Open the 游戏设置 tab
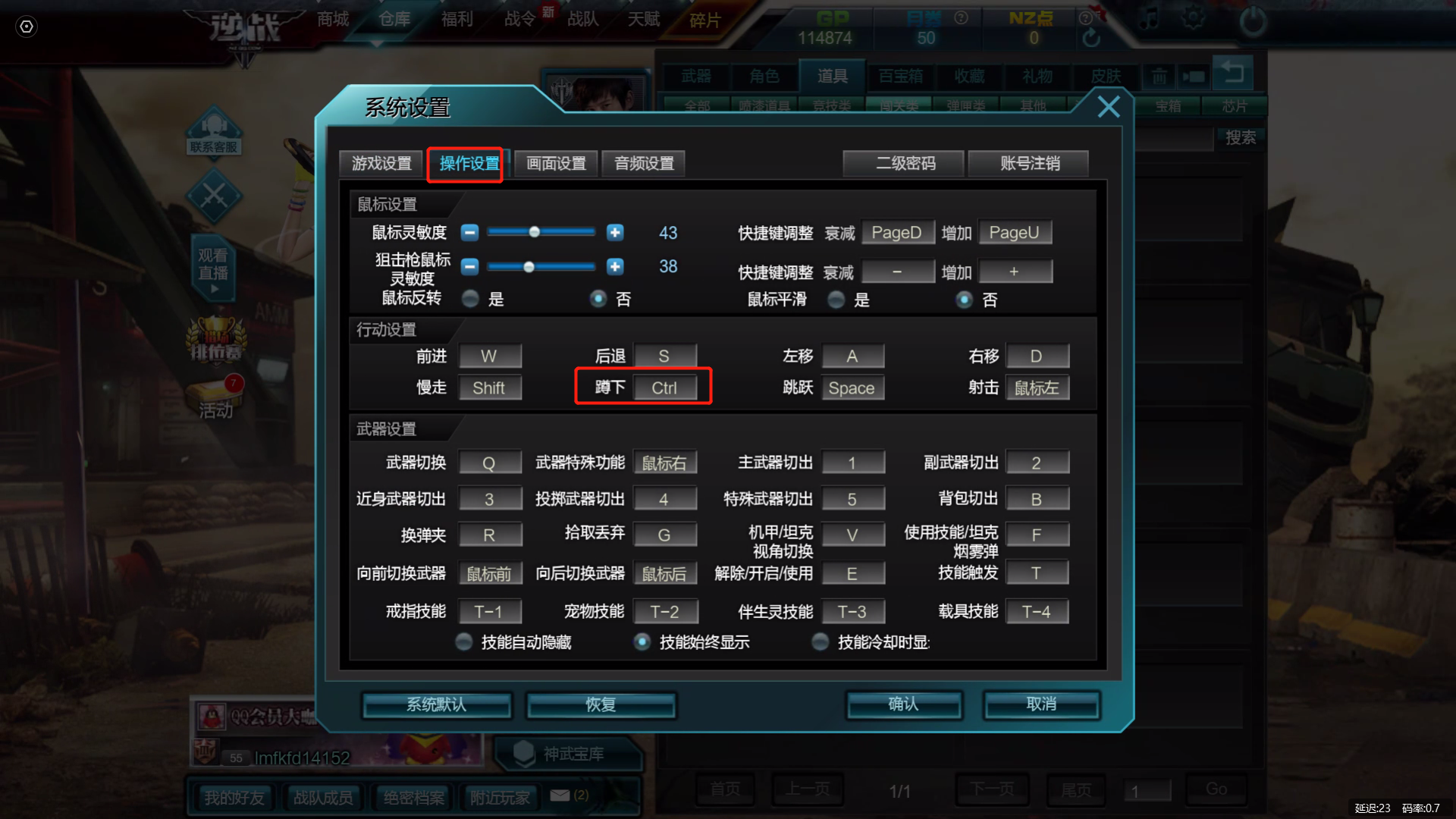 point(381,164)
